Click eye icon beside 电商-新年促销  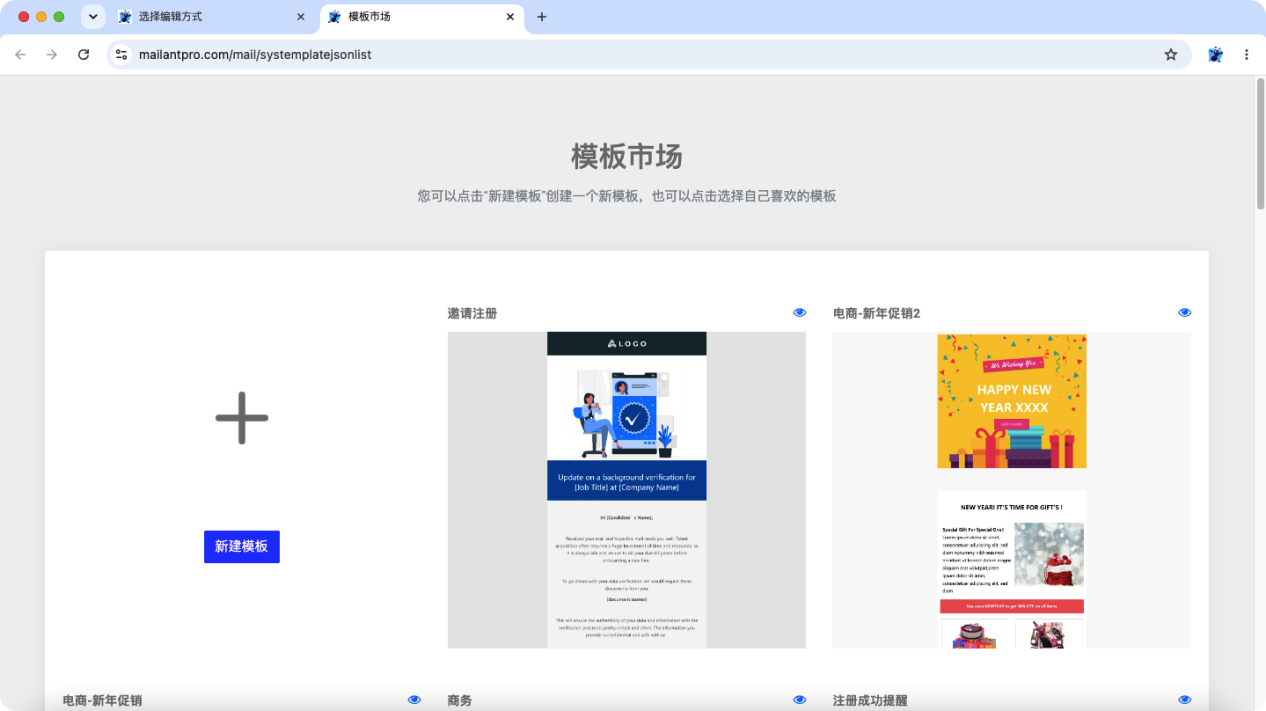click(x=414, y=700)
